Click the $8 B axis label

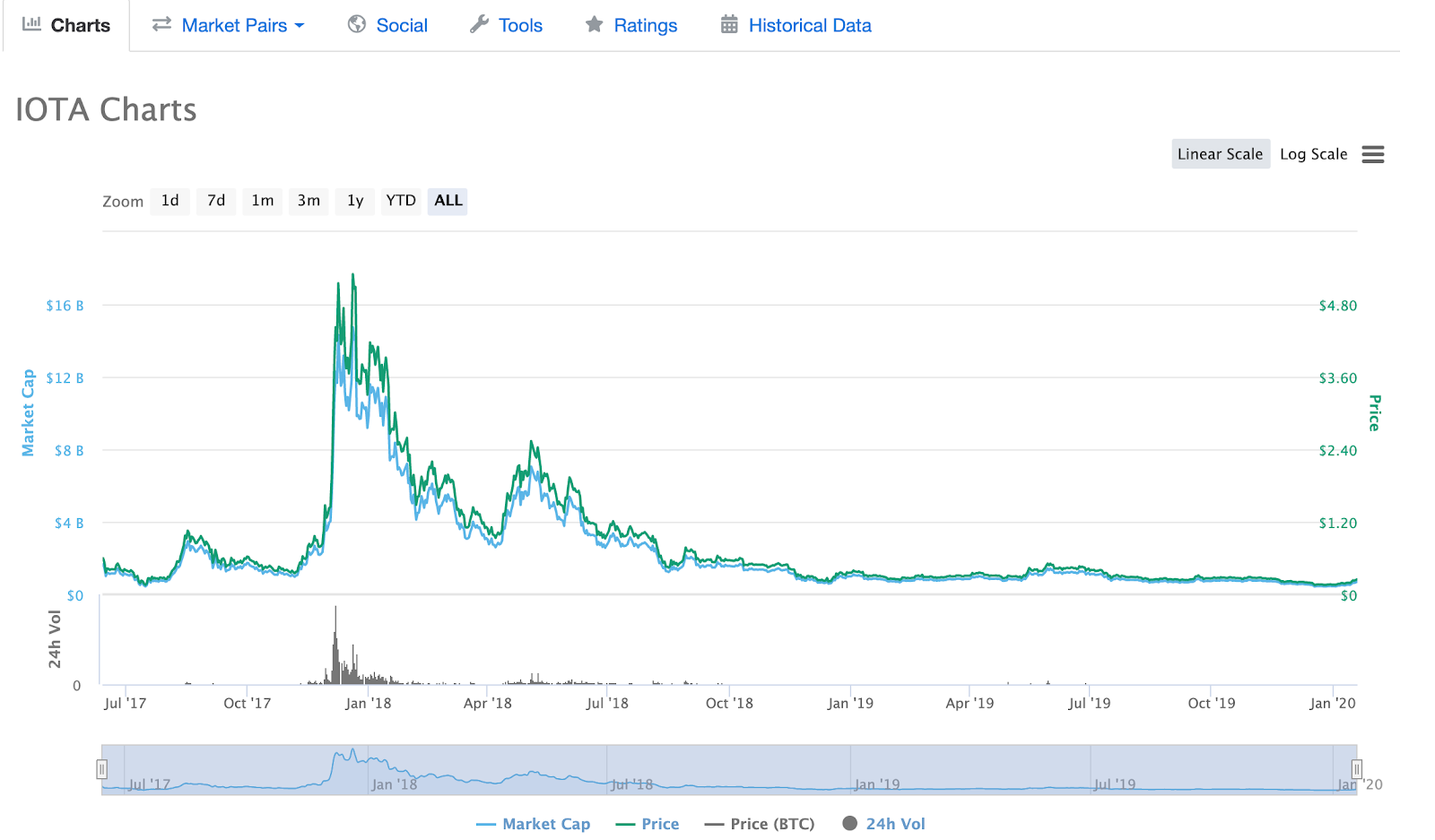coord(69,451)
